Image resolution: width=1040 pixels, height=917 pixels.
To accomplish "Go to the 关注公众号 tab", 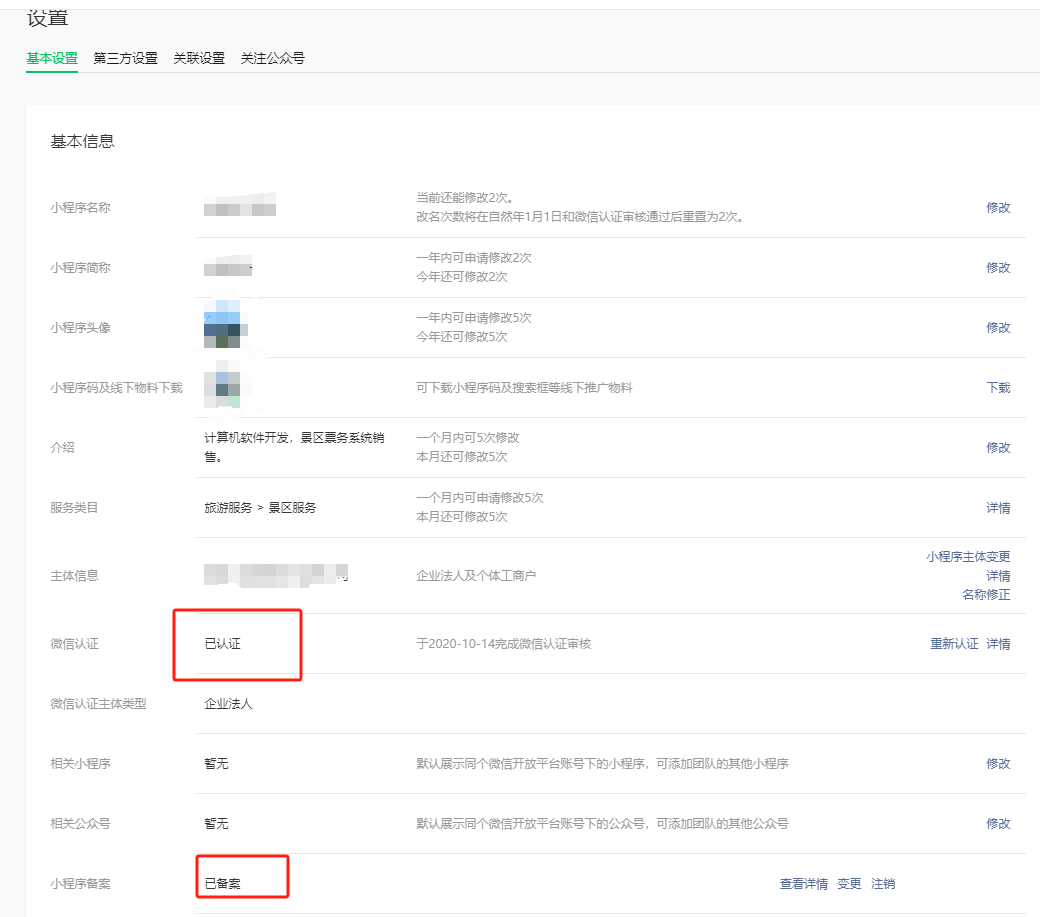I will click(272, 58).
